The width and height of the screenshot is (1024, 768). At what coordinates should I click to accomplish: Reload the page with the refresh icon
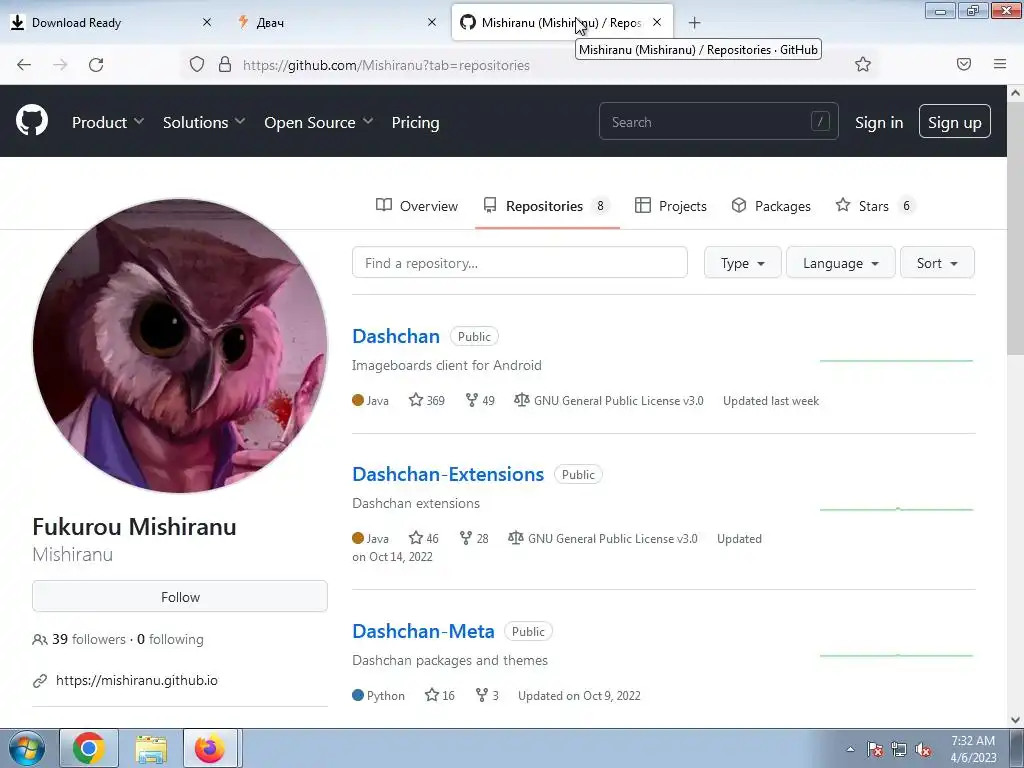tap(96, 65)
